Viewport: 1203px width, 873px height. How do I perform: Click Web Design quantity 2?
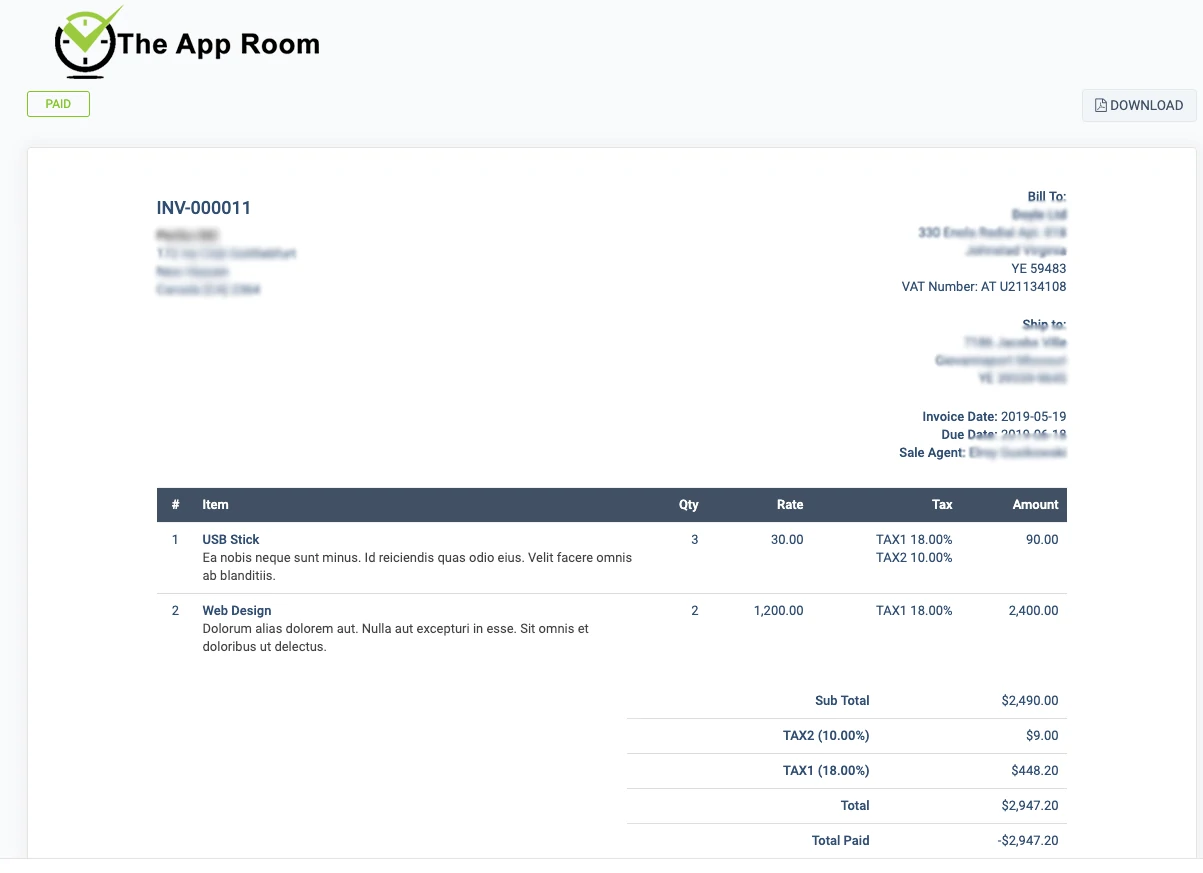(x=695, y=611)
